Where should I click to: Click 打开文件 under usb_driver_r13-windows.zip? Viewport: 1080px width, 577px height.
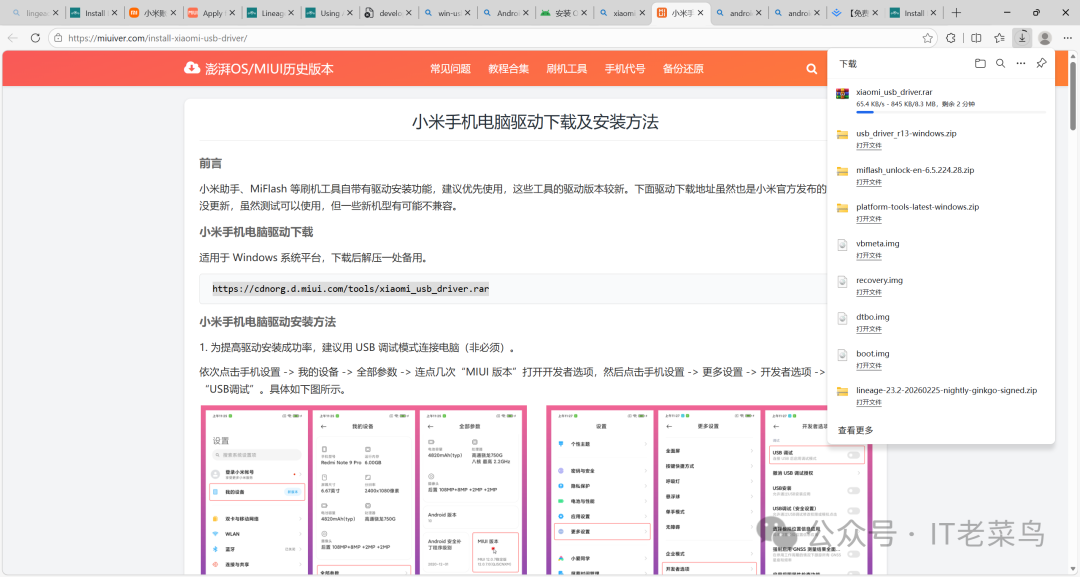coord(868,144)
